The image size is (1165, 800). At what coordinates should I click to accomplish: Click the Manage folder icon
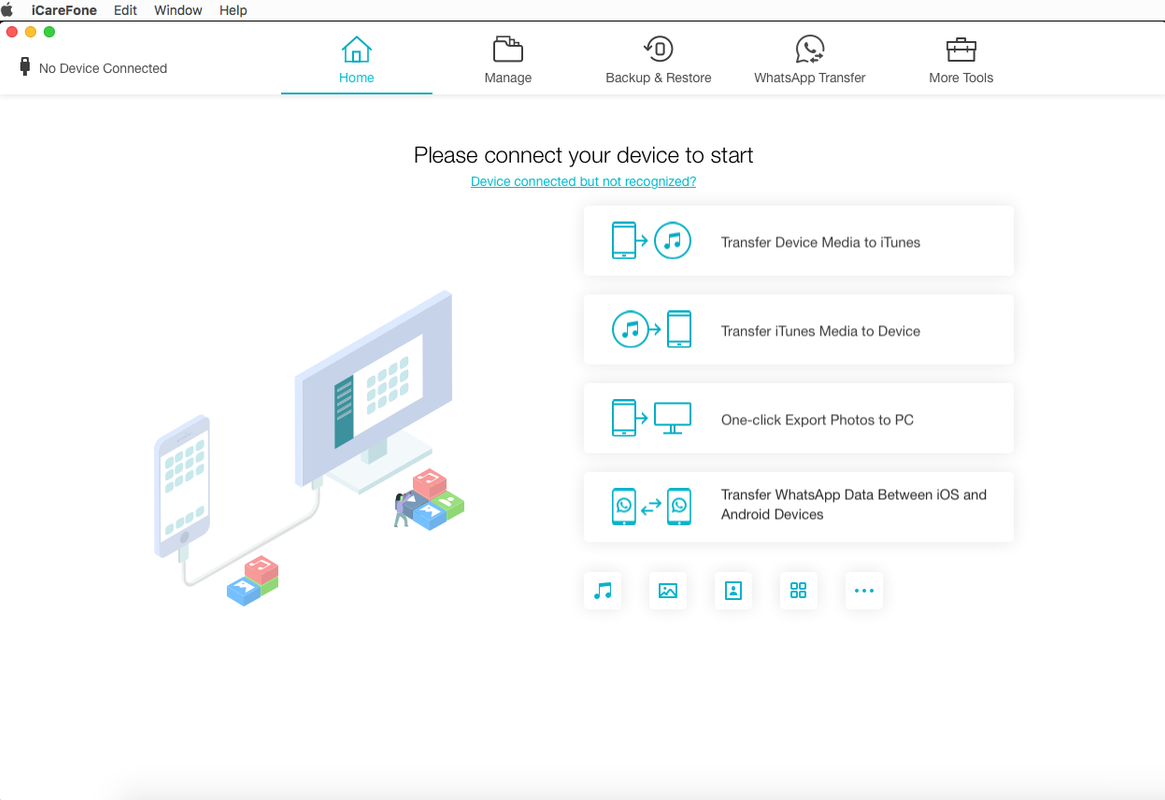tap(508, 50)
